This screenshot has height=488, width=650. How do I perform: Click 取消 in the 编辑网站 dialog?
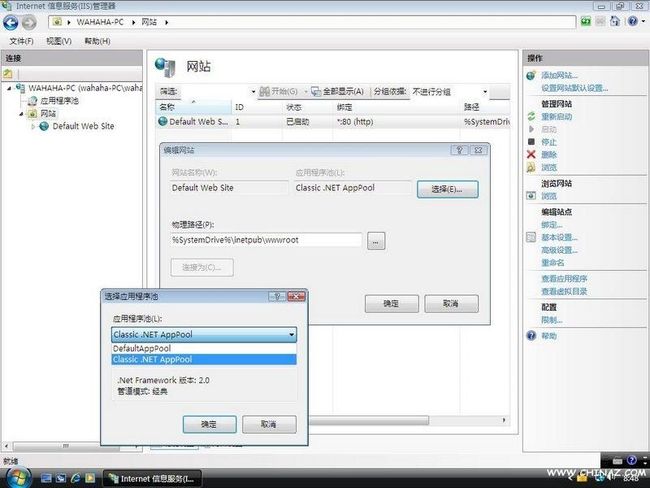(x=451, y=303)
